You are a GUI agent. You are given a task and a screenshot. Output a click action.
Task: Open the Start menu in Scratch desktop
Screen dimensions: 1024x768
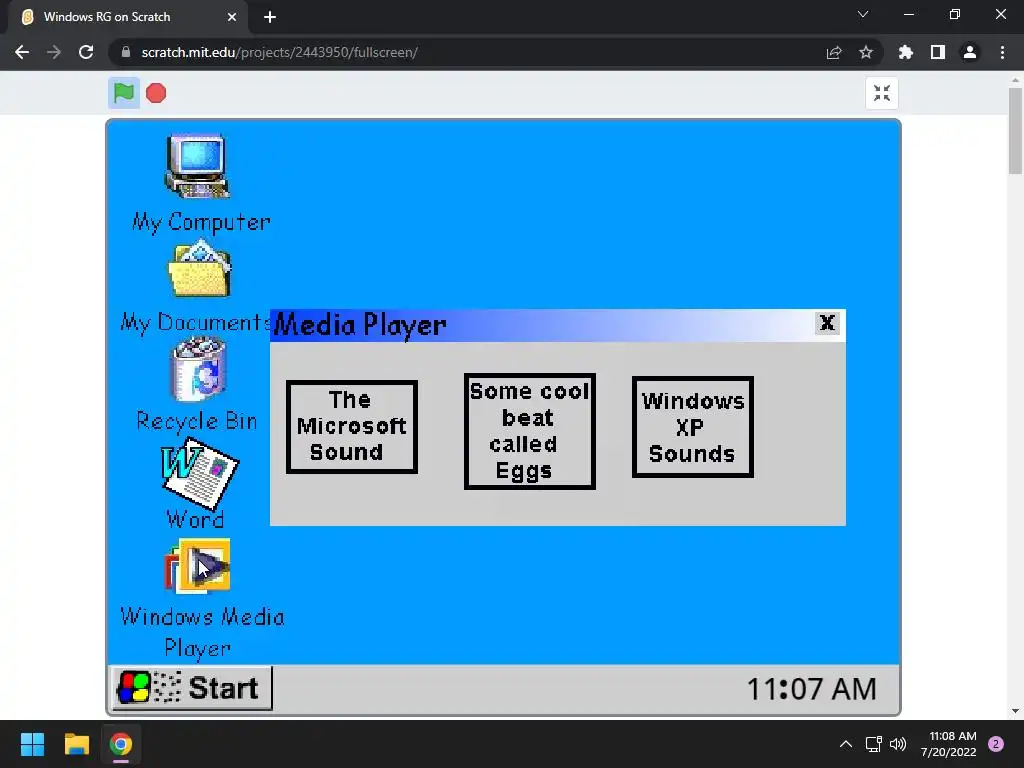click(x=191, y=688)
